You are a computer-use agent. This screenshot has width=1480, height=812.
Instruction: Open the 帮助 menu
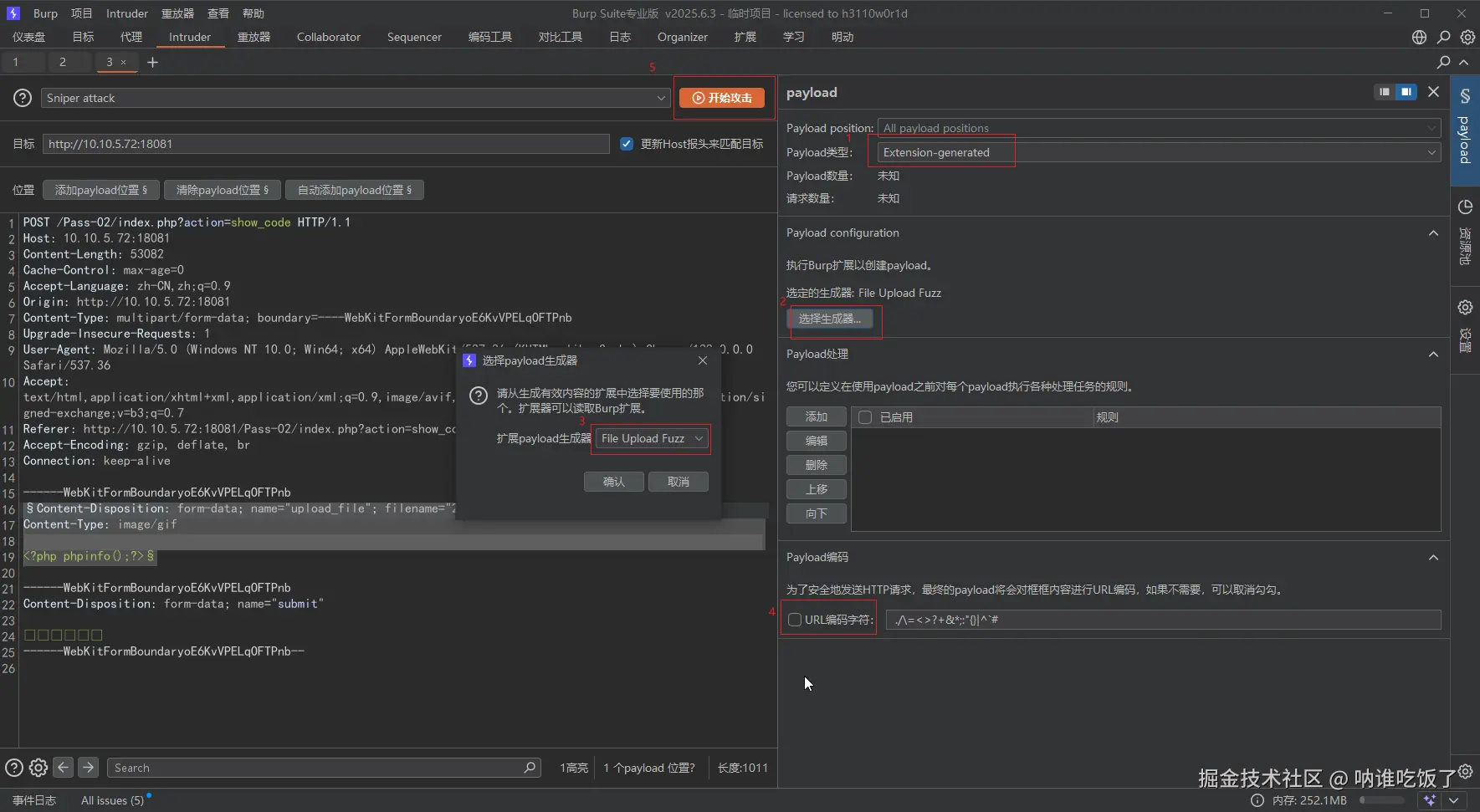coord(253,13)
